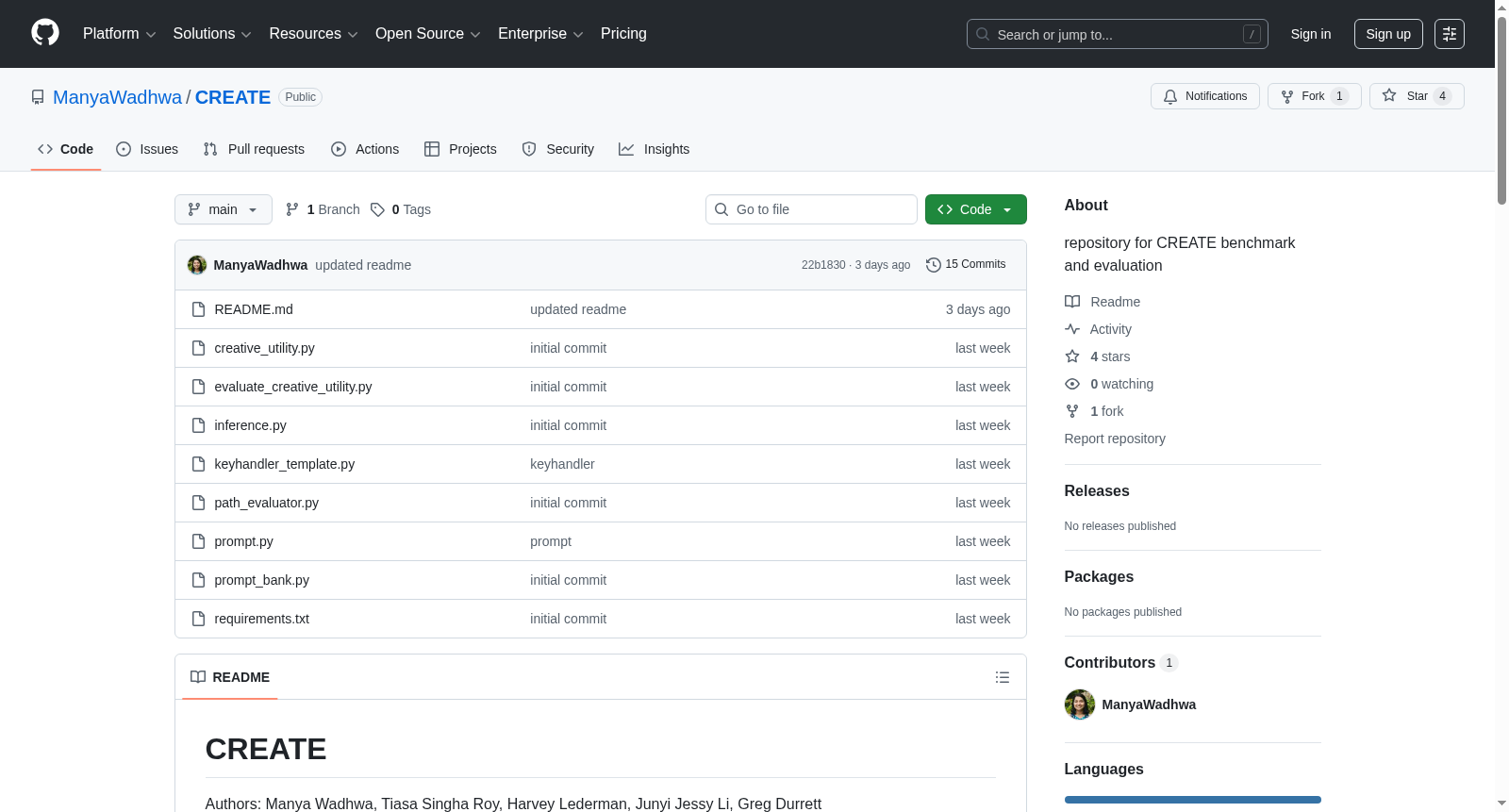Switch to the Insights tab

pyautogui.click(x=655, y=149)
